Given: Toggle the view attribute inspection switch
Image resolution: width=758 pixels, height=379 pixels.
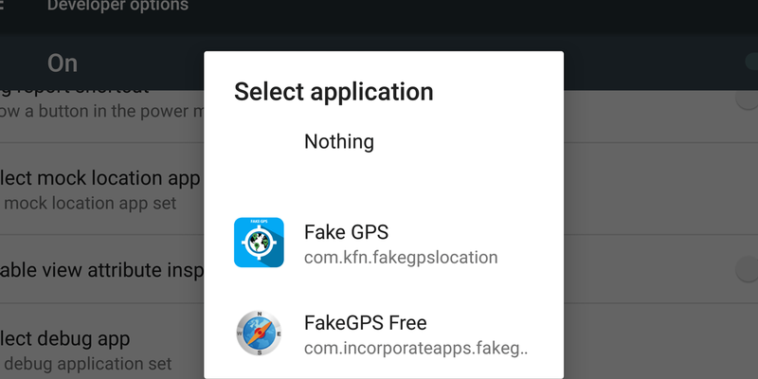Looking at the screenshot, I should pos(746,270).
